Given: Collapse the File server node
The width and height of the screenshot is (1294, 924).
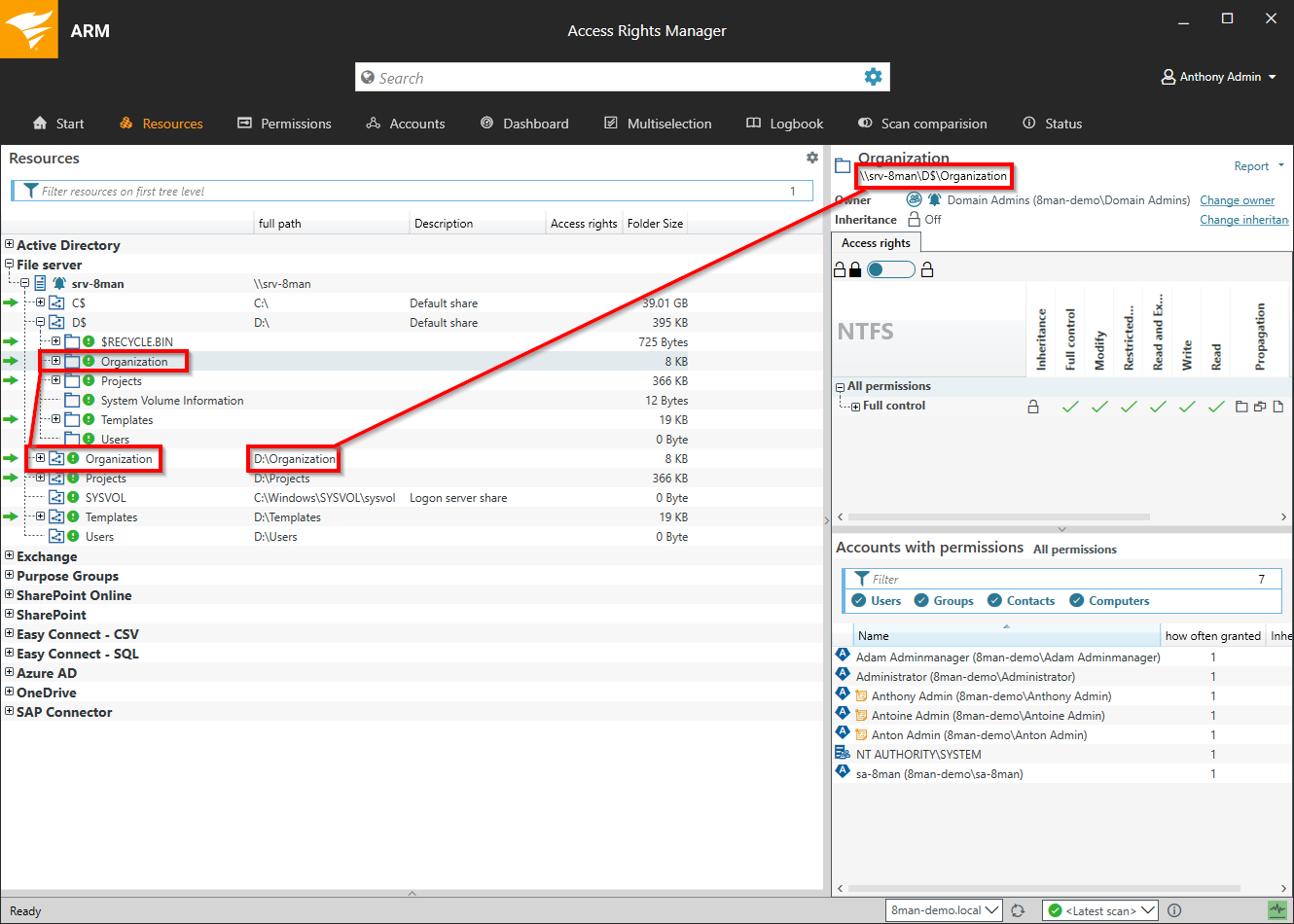Looking at the screenshot, I should coord(9,264).
